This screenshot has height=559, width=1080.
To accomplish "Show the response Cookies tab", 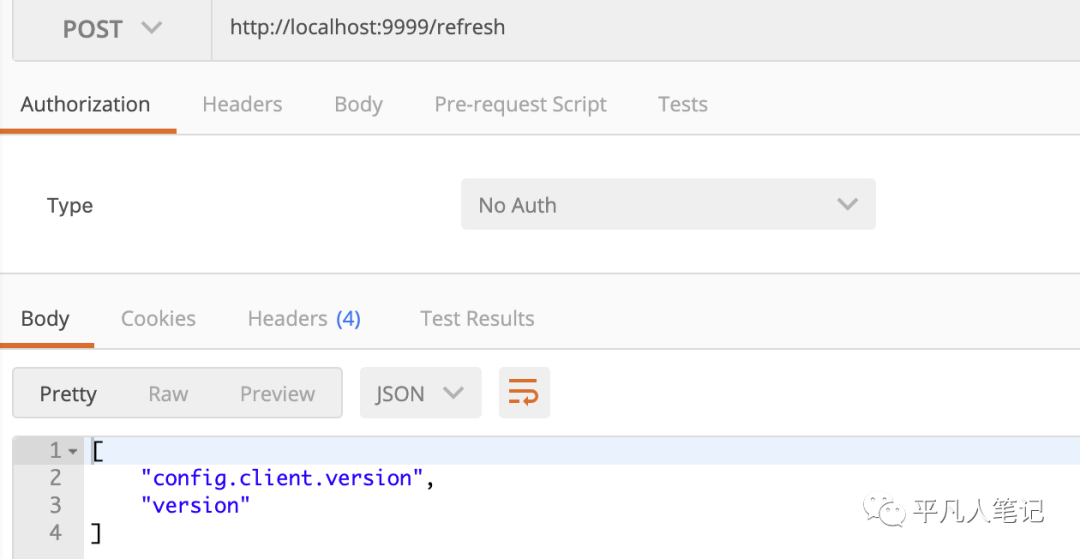I will point(158,319).
